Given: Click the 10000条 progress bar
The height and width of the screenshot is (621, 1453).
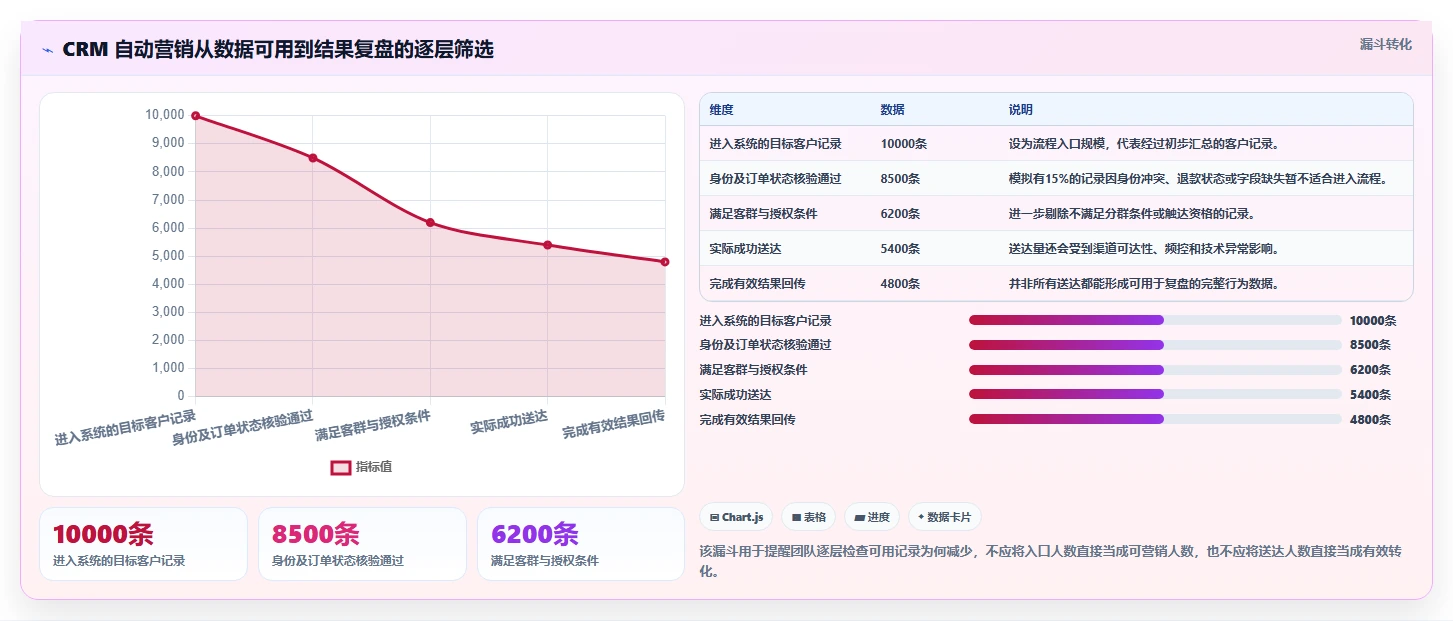Looking at the screenshot, I should click(1155, 320).
